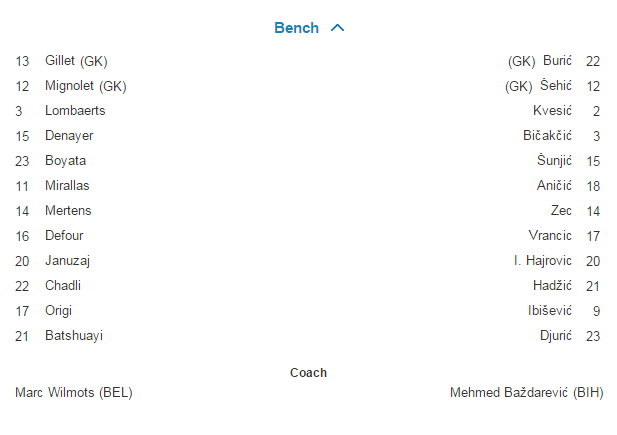617x435 pixels.
Task: Open coach Mehmed Baždarević (BIH)
Action: click(527, 392)
